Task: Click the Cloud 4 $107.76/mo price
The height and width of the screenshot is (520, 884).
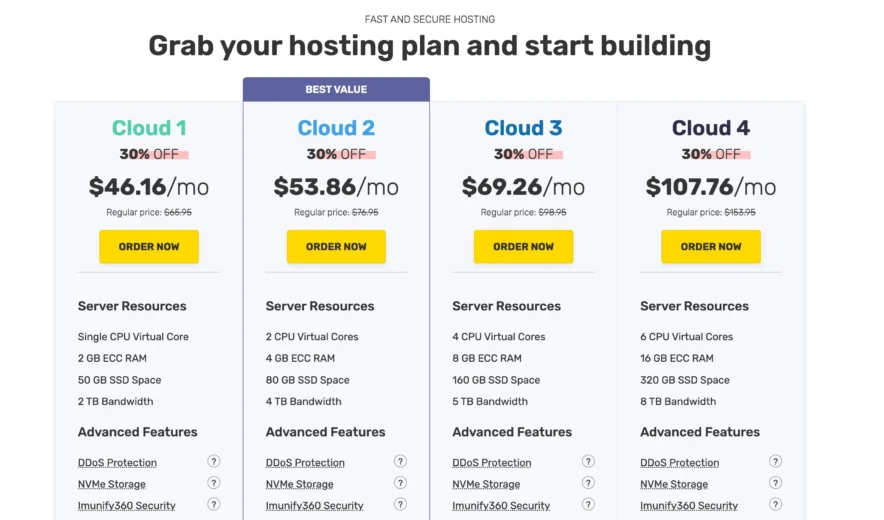Action: (710, 187)
